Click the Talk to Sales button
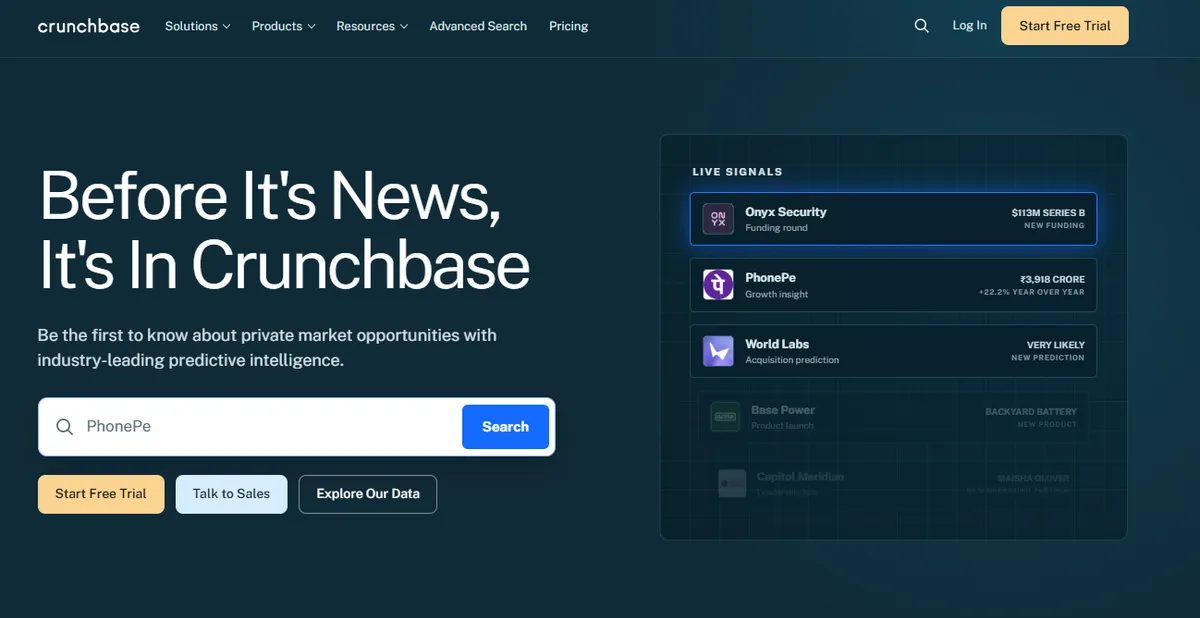Image resolution: width=1200 pixels, height=618 pixels. point(231,494)
